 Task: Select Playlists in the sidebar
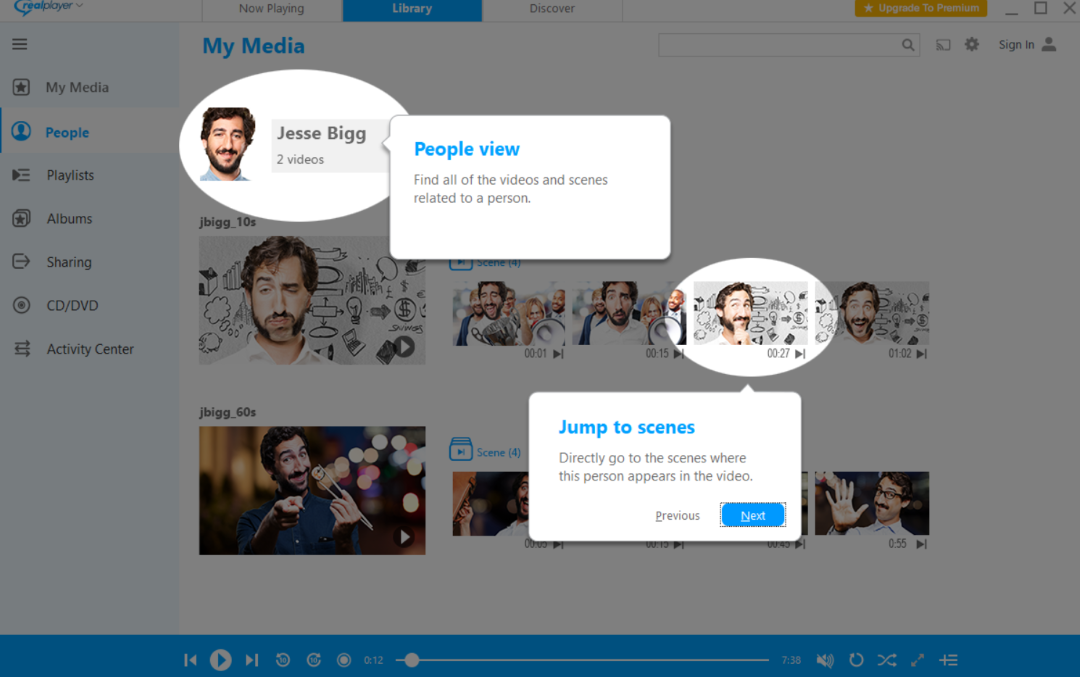click(x=70, y=175)
